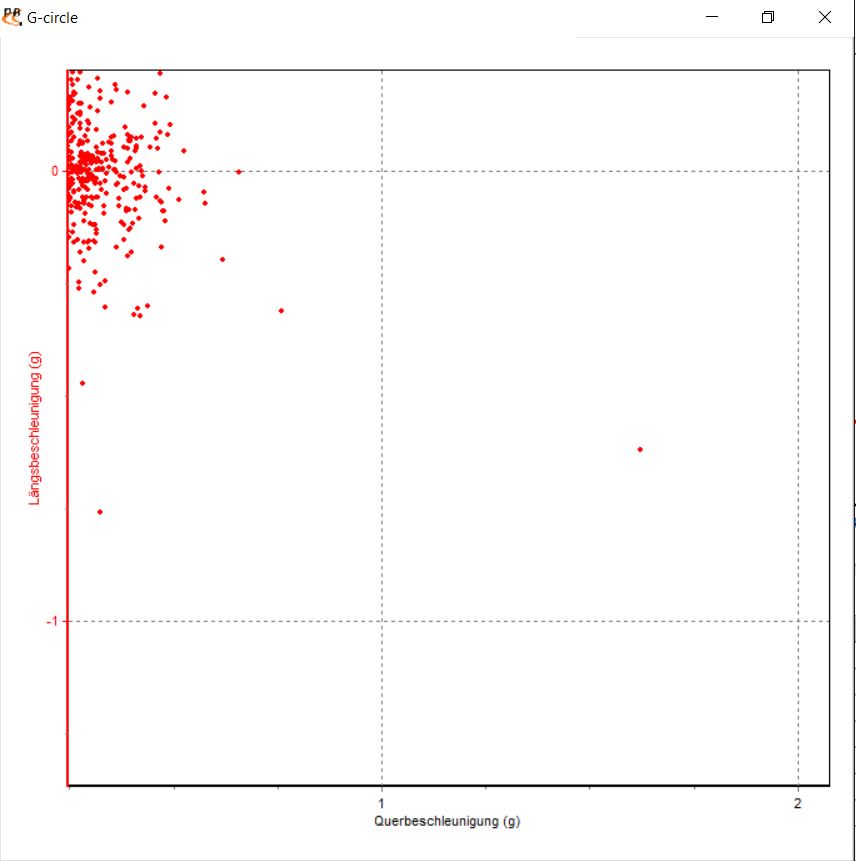Screen dimensions: 856x861
Task: Pick the rightmost point lying on zero gridline
Action: point(238,172)
